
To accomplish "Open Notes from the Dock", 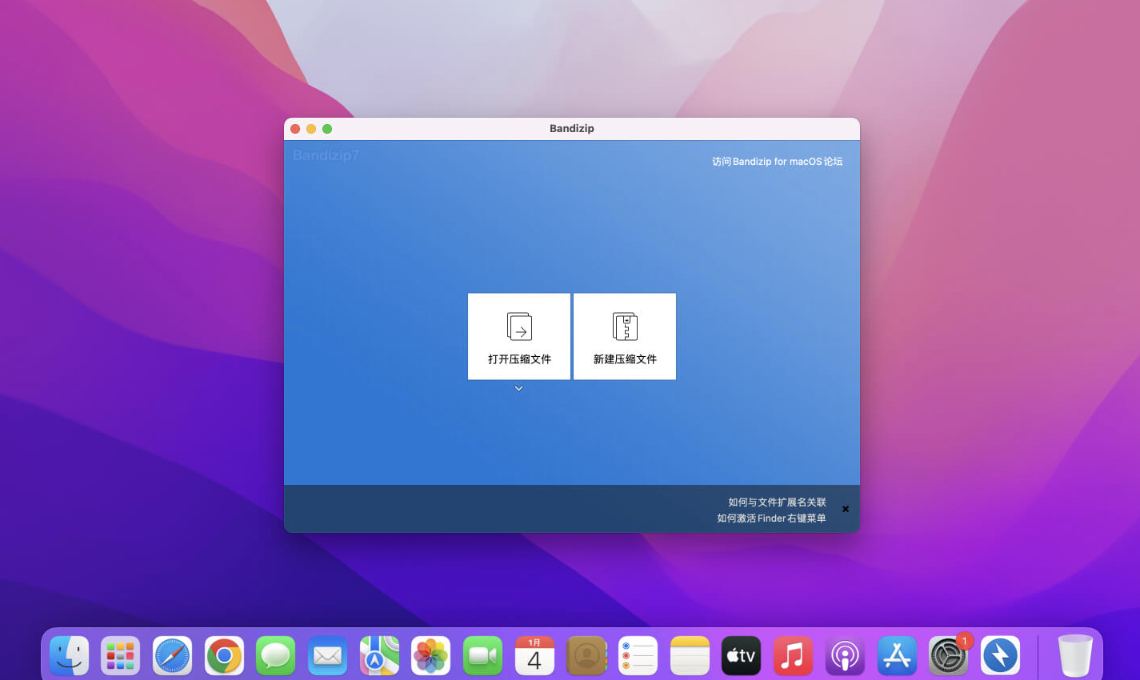I will click(689, 655).
